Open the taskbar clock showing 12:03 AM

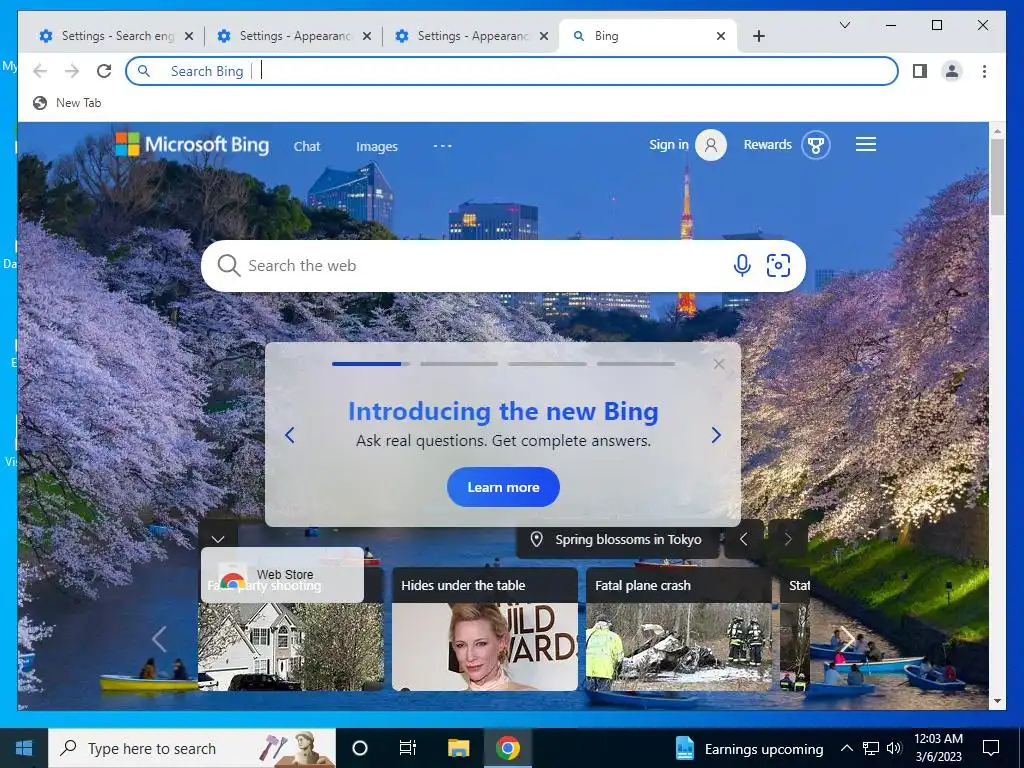coord(938,748)
